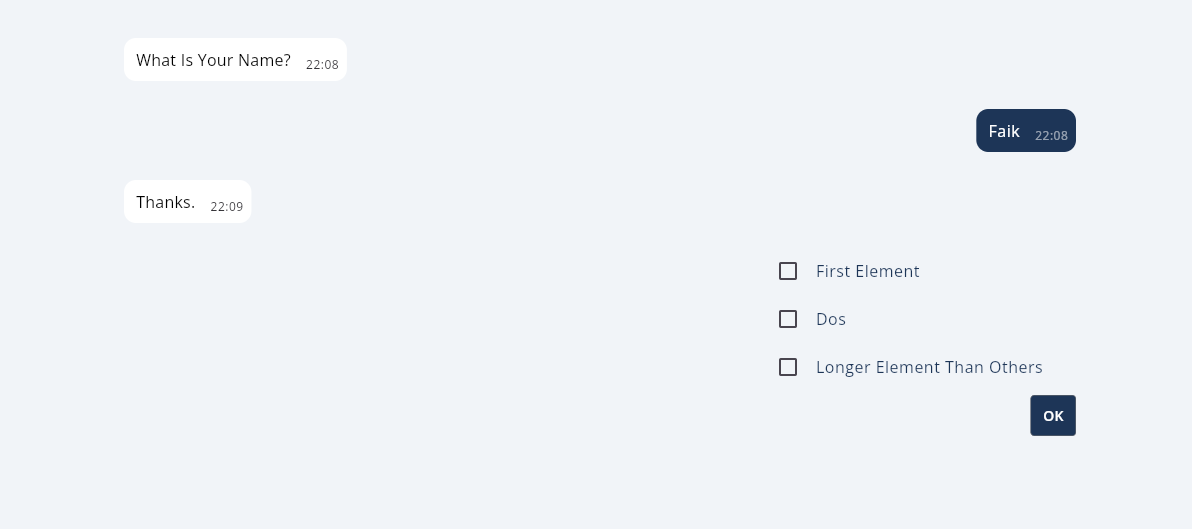Screen dimensions: 1192x529
Task: Choose the Longer Element Than Others label
Action: pyautogui.click(x=929, y=367)
